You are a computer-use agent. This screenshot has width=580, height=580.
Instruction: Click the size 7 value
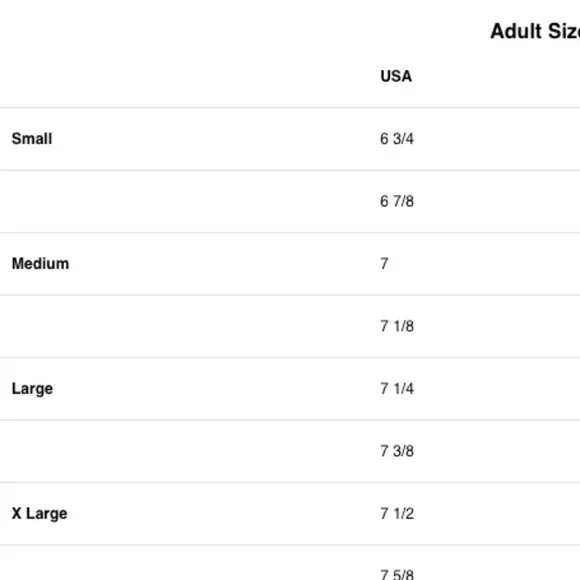click(x=384, y=264)
